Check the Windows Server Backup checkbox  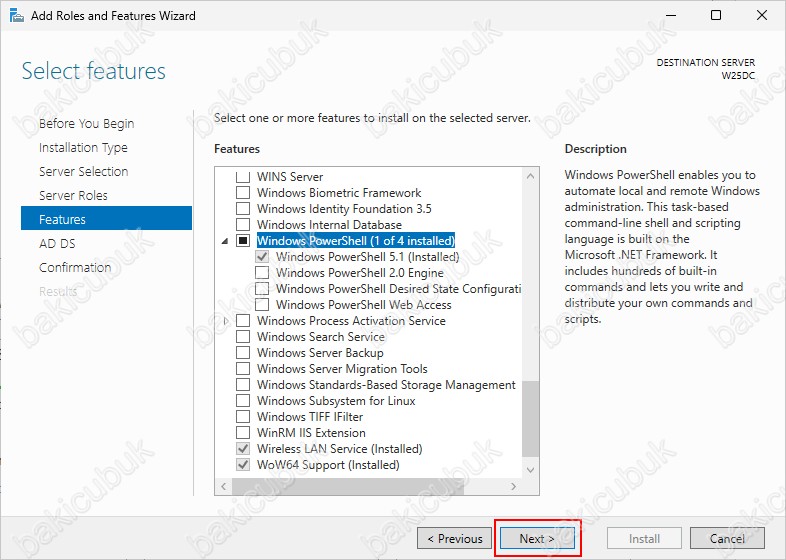[x=243, y=353]
